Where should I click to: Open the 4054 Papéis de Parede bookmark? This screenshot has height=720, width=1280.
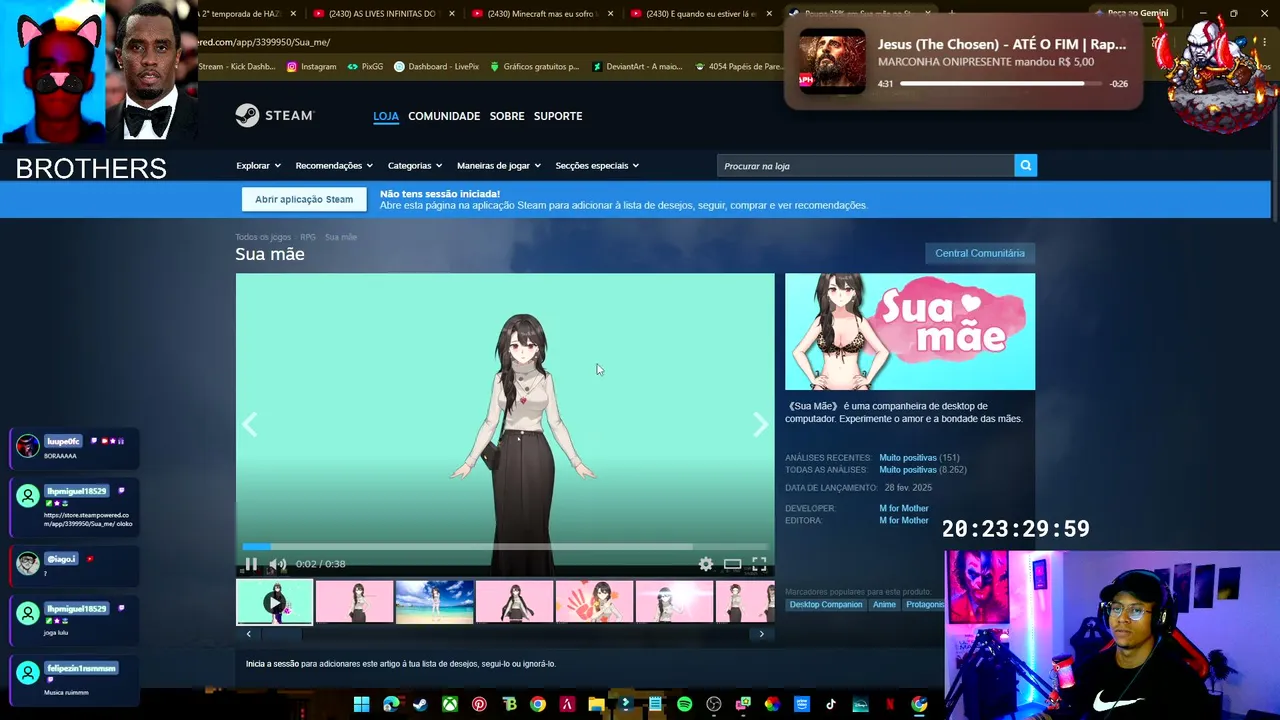pyautogui.click(x=738, y=67)
